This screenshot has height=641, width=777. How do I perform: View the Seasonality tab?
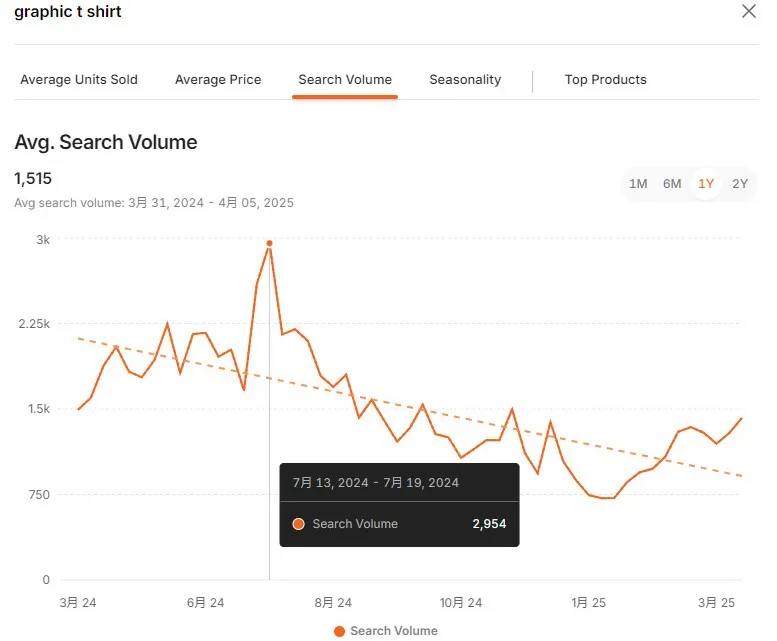pos(465,80)
